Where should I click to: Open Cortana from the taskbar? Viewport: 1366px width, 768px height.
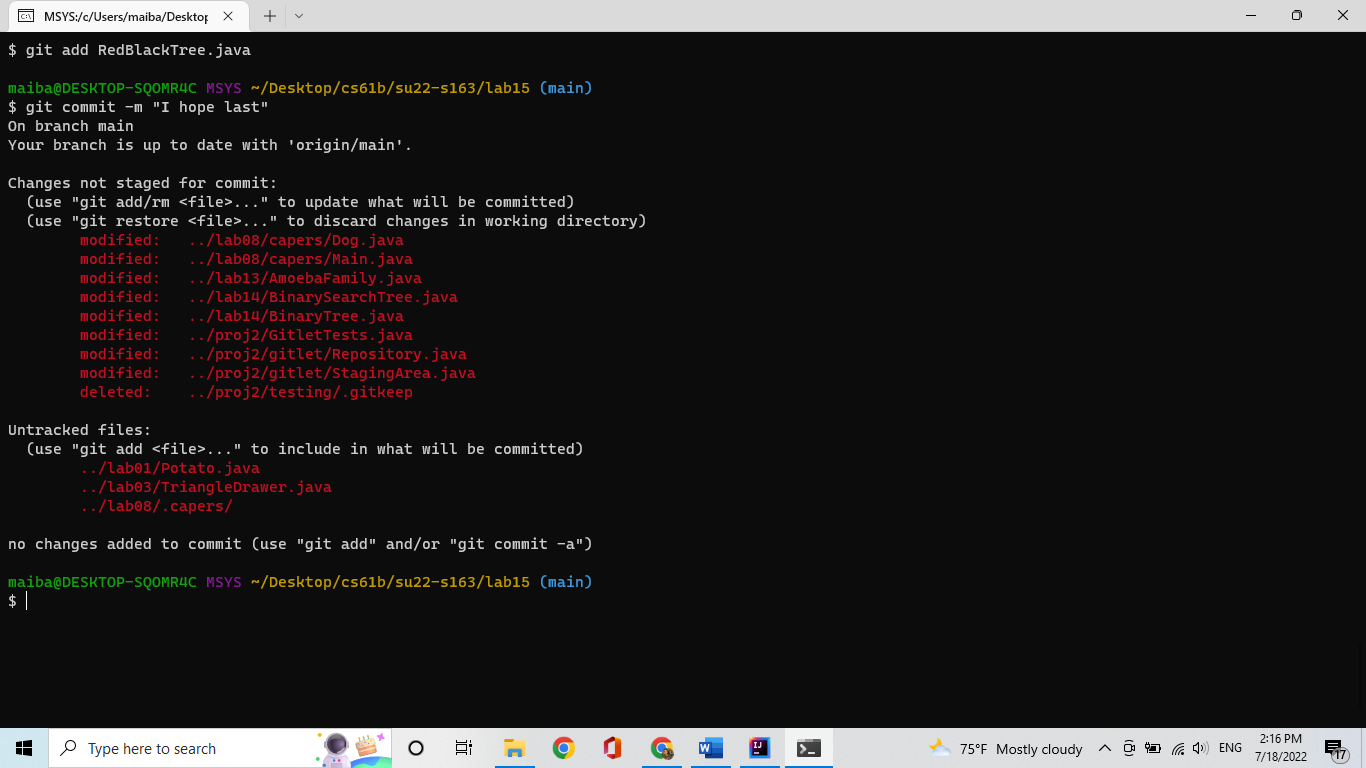coord(416,748)
